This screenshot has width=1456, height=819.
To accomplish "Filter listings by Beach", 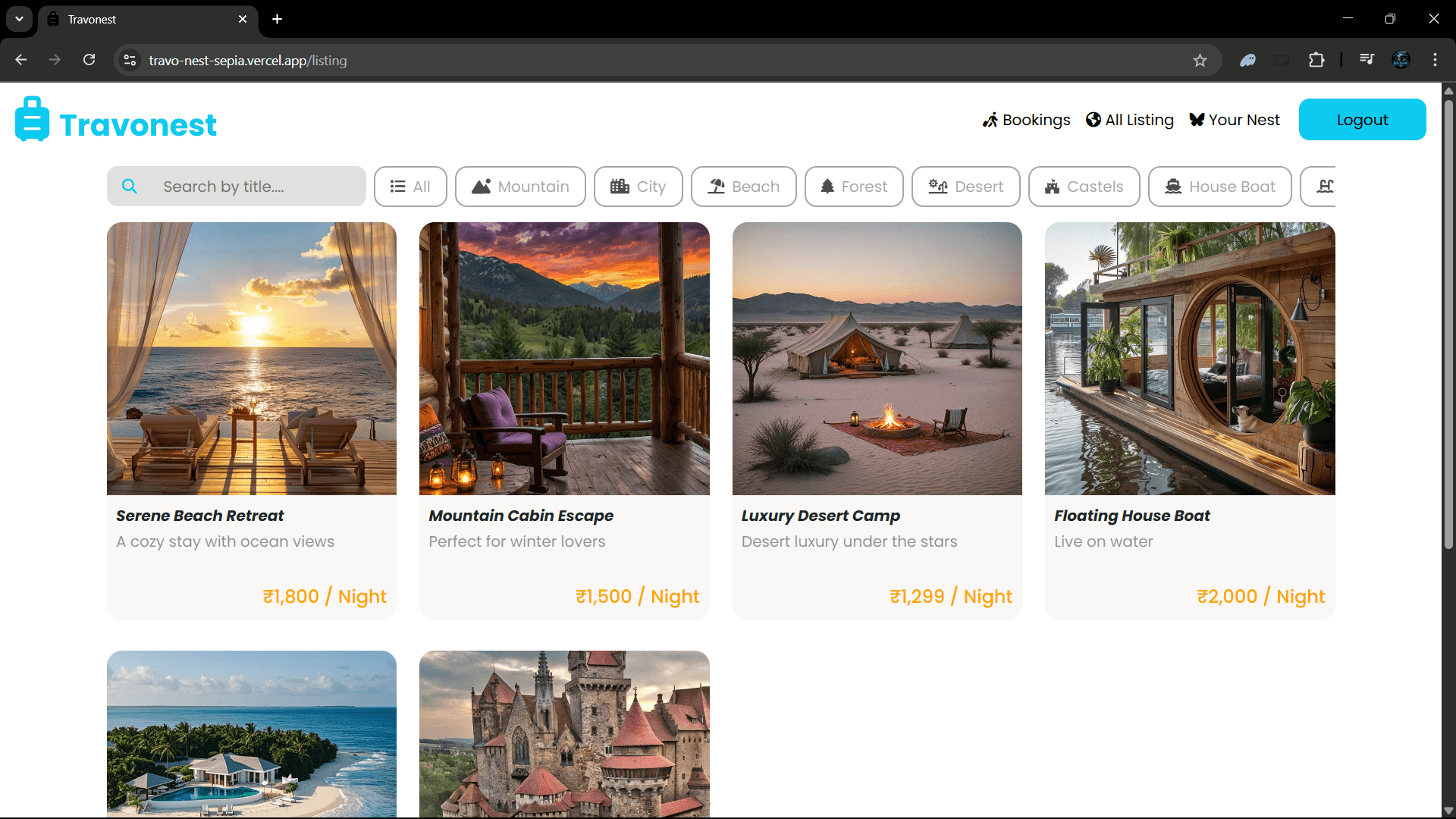I will 744,187.
